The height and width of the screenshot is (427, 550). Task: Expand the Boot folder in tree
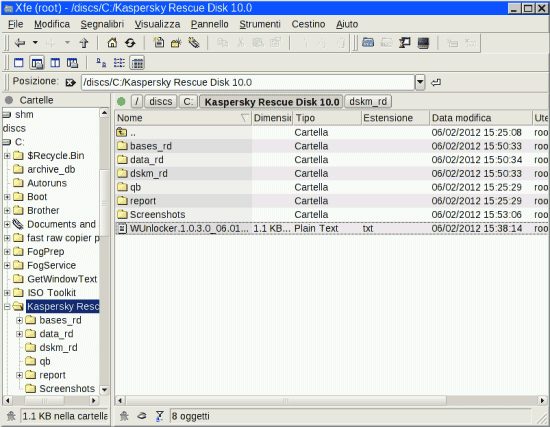7,197
